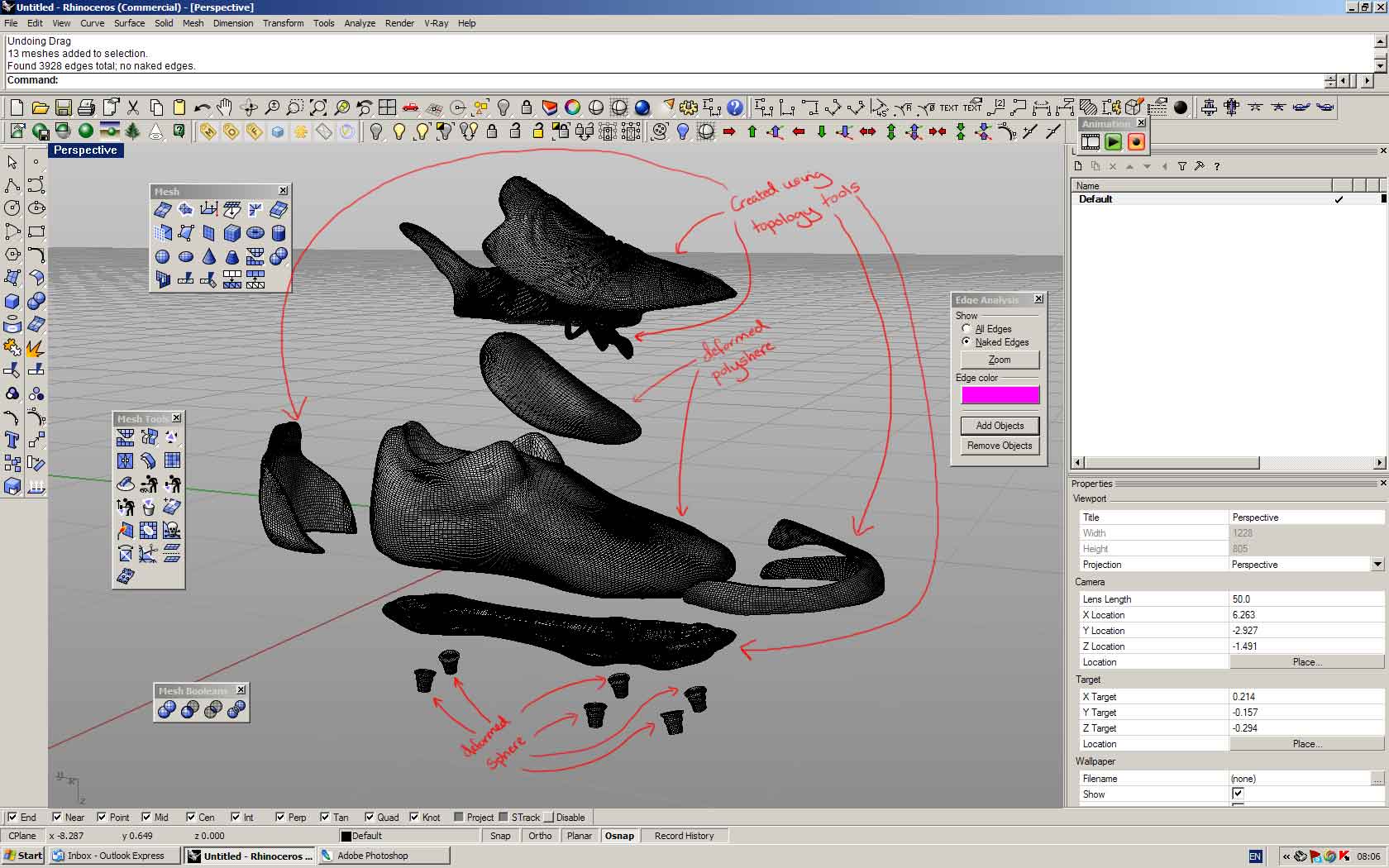The width and height of the screenshot is (1389, 868).
Task: Toggle the End osnap checkbox
Action: [12, 817]
